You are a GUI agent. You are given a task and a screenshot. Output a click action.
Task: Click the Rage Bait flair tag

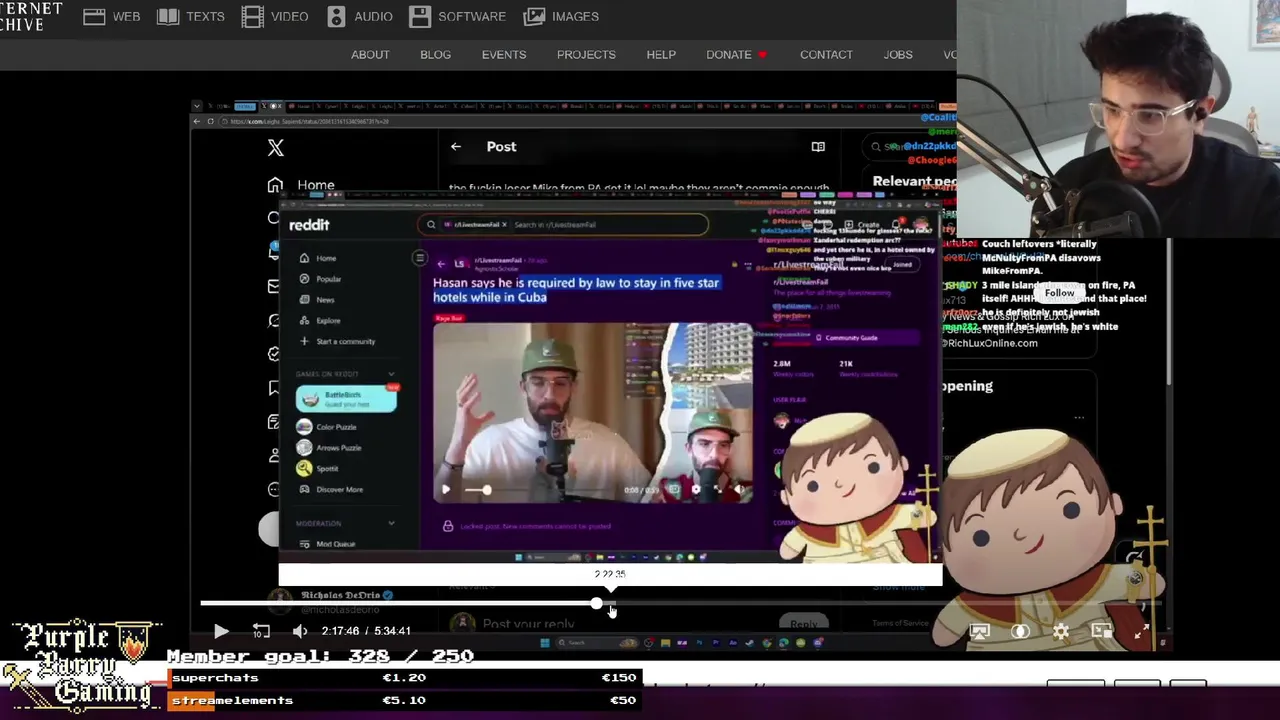(x=449, y=318)
